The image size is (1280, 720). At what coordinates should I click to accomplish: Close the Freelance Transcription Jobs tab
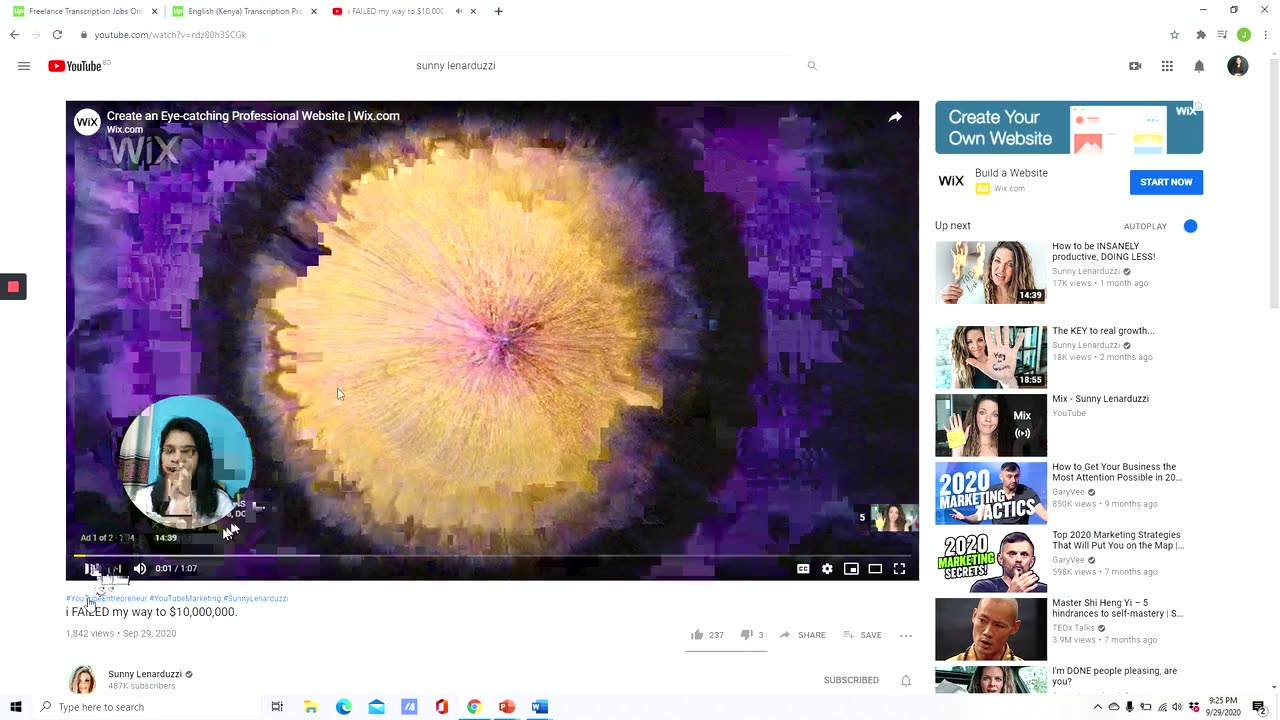coord(154,11)
